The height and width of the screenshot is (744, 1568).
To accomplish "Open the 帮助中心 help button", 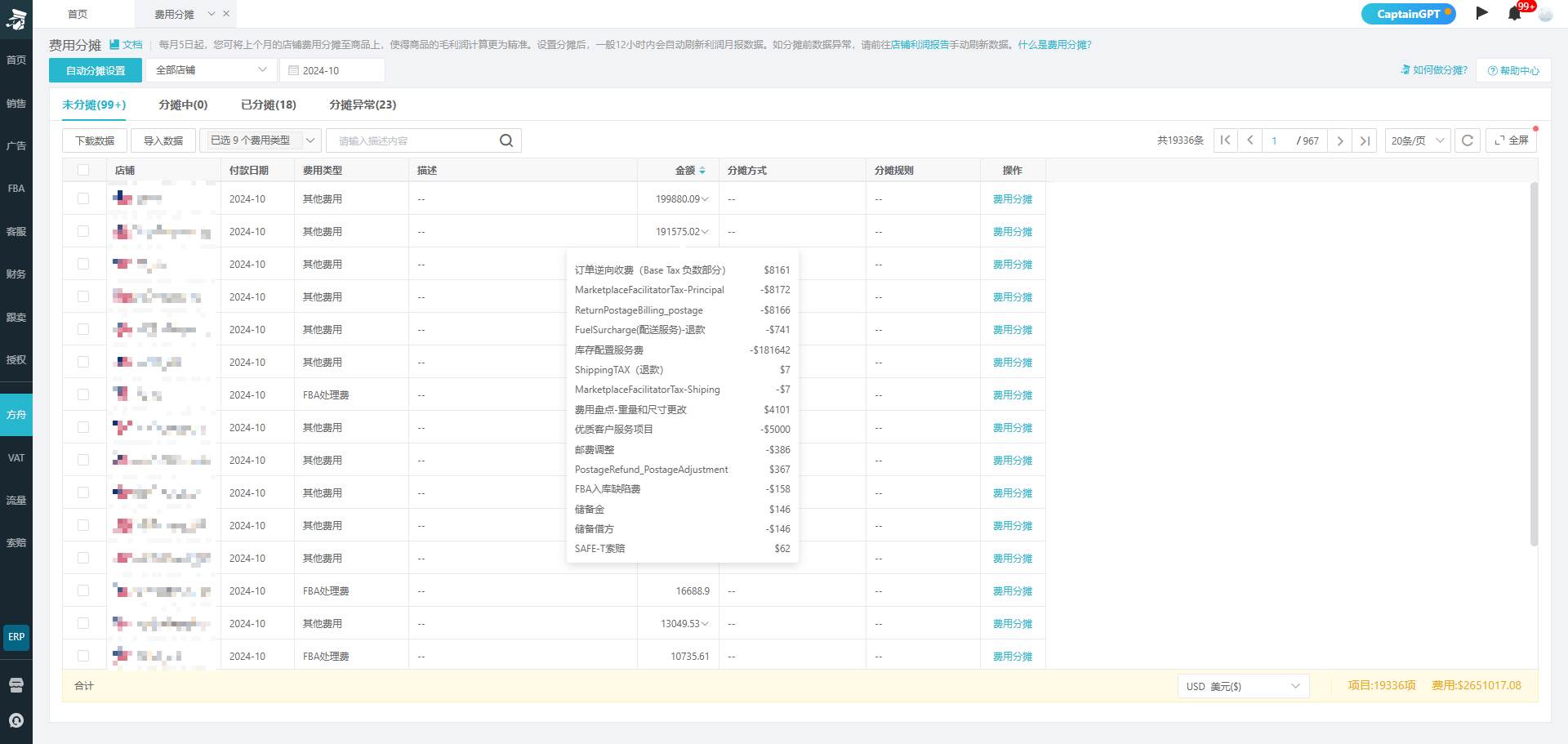I will (1513, 70).
